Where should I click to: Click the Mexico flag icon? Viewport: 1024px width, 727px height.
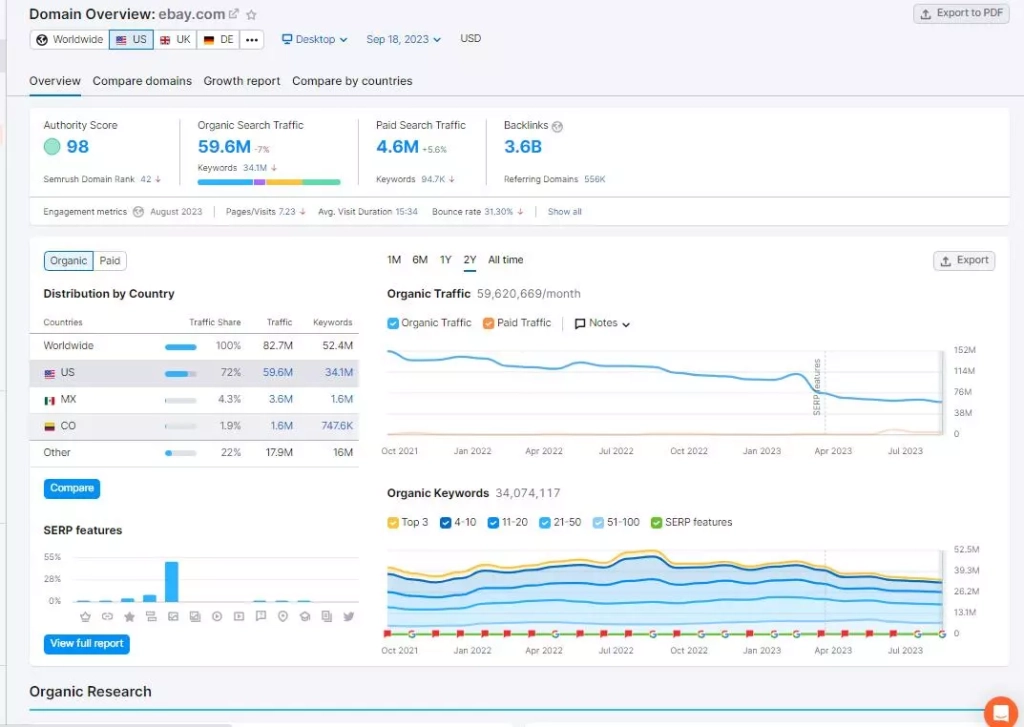pyautogui.click(x=50, y=400)
